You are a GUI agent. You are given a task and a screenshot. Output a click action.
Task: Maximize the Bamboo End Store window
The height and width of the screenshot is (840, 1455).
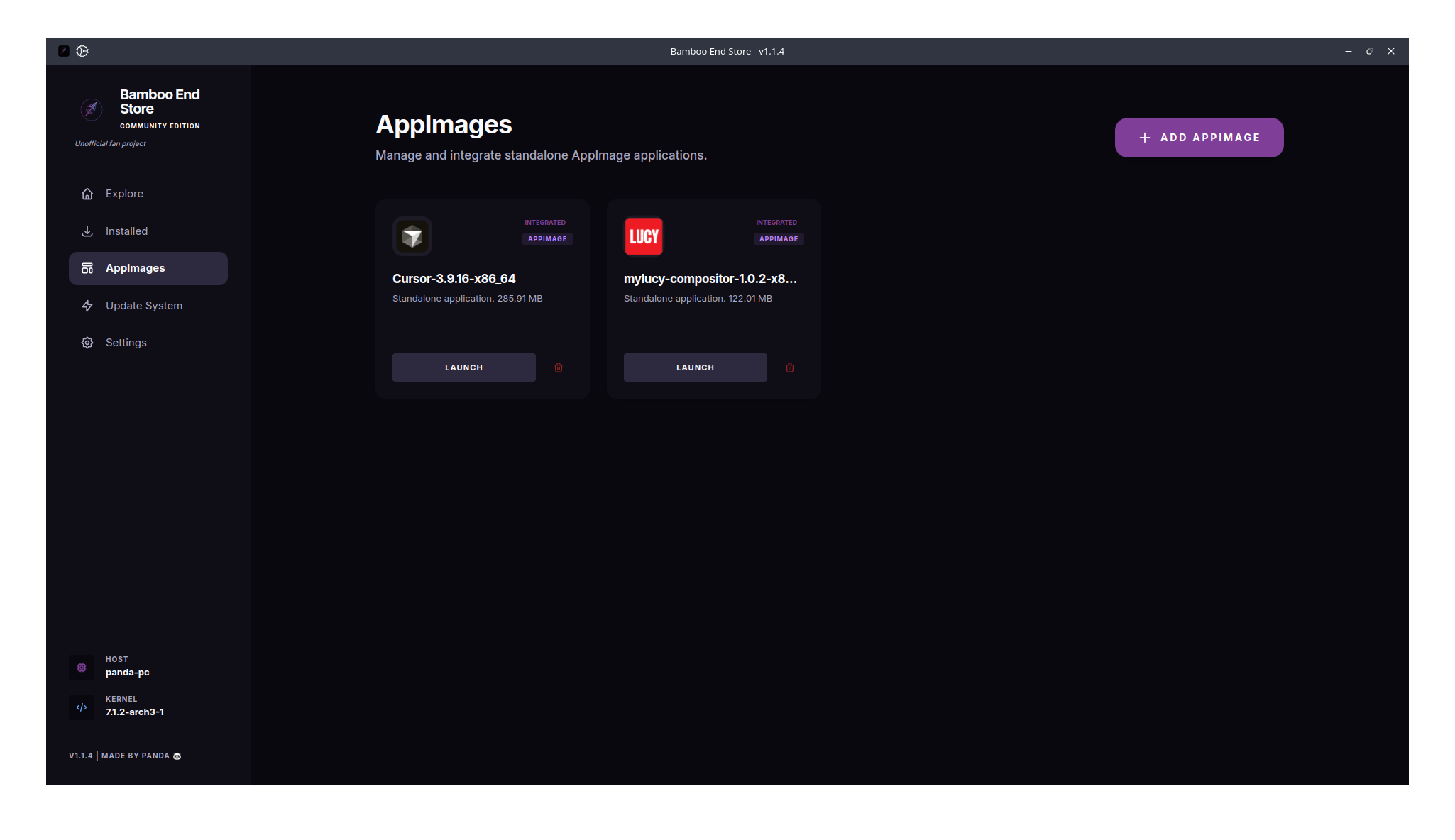pos(1369,51)
